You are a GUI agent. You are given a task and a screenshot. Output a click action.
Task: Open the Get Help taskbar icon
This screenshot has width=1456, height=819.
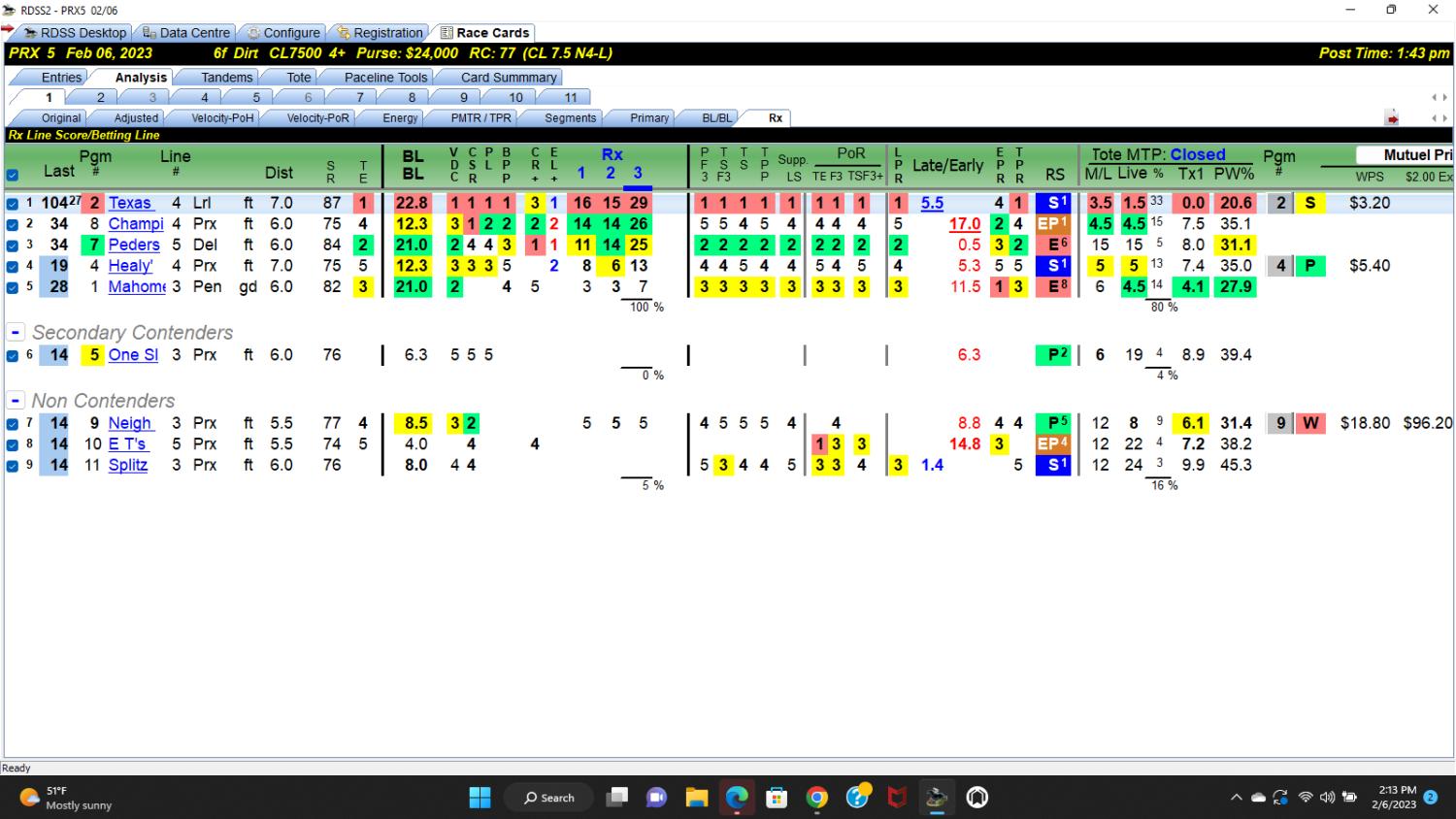858,798
